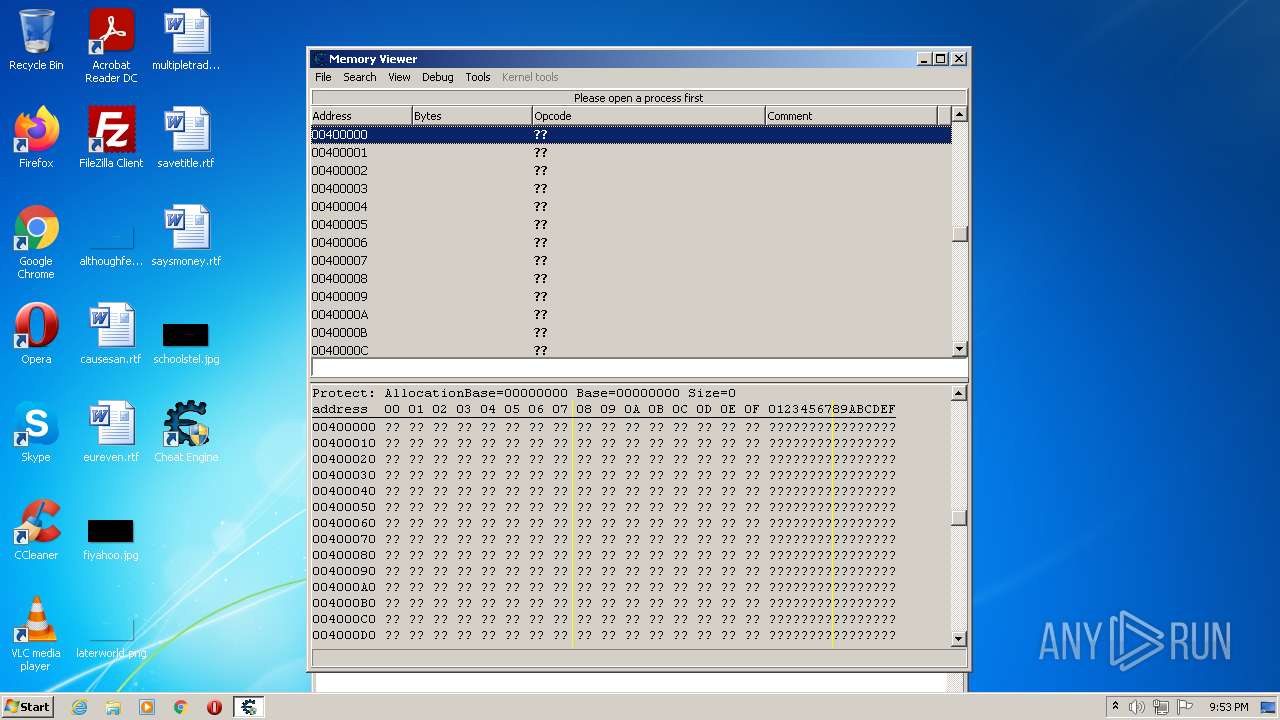Screen dimensions: 1280x720
Task: Click 'Please open a process first' banner
Action: click(x=638, y=98)
